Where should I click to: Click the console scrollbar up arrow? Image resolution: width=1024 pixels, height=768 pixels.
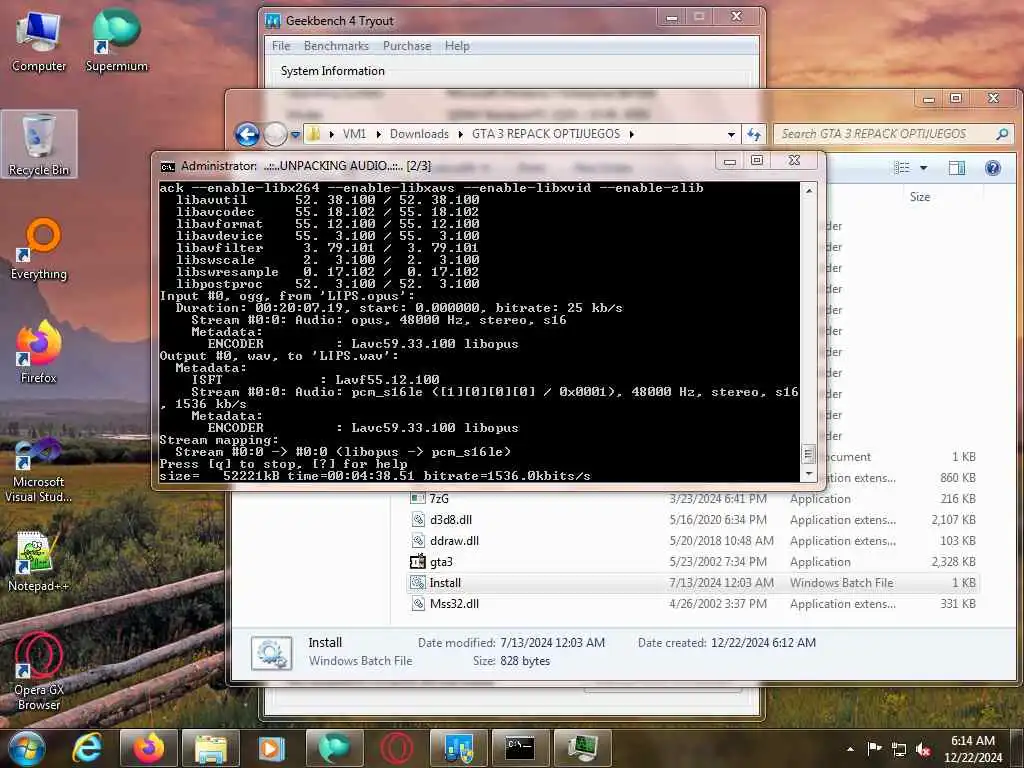(808, 191)
